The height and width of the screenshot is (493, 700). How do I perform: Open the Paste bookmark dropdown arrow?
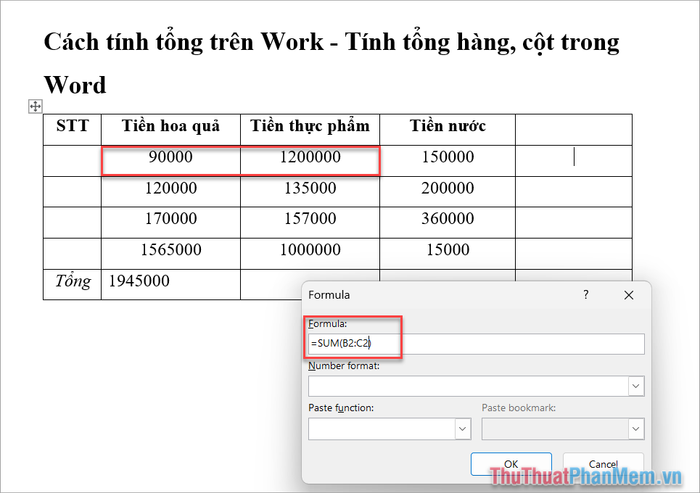click(x=636, y=429)
